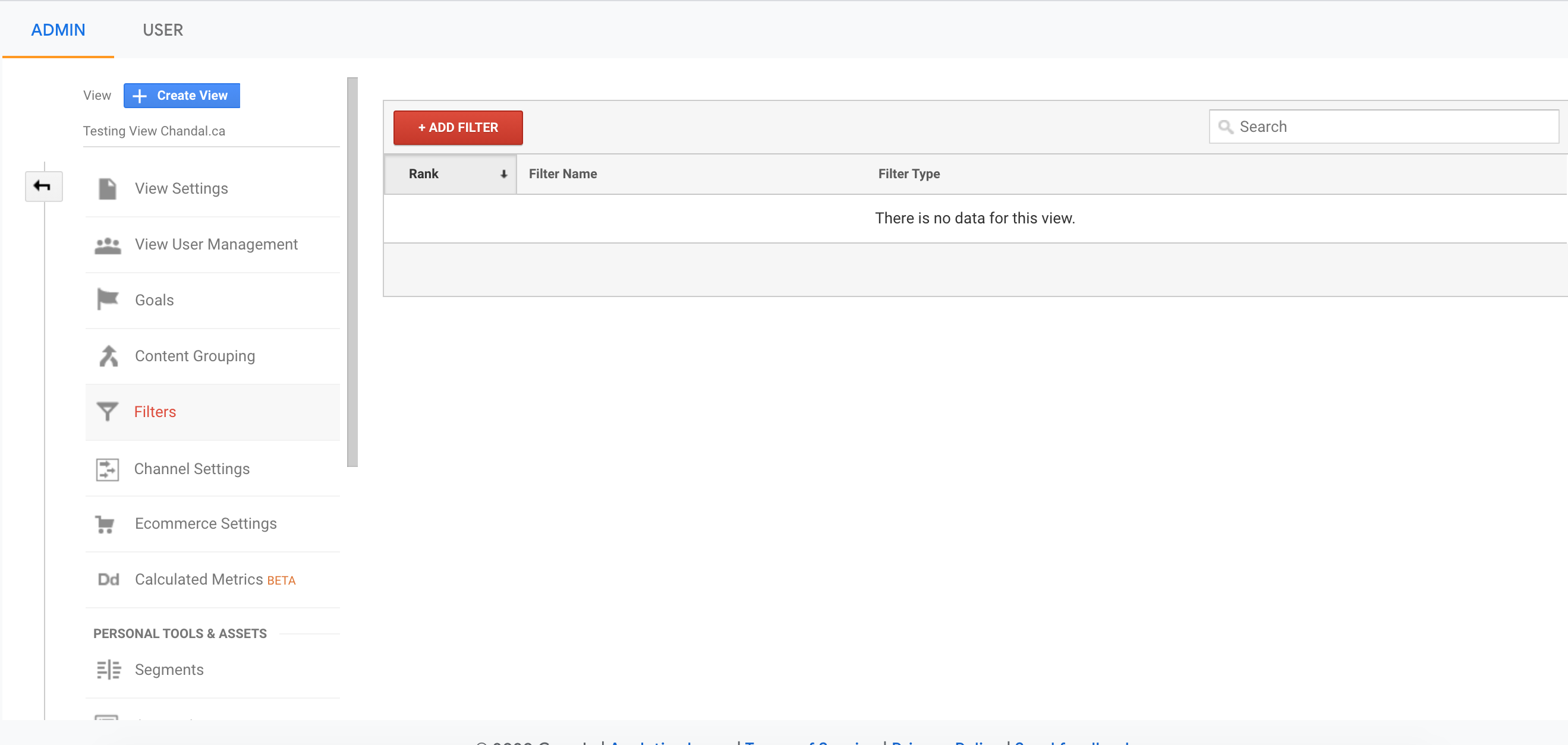Toggle the Rank sort order arrow

tap(503, 173)
